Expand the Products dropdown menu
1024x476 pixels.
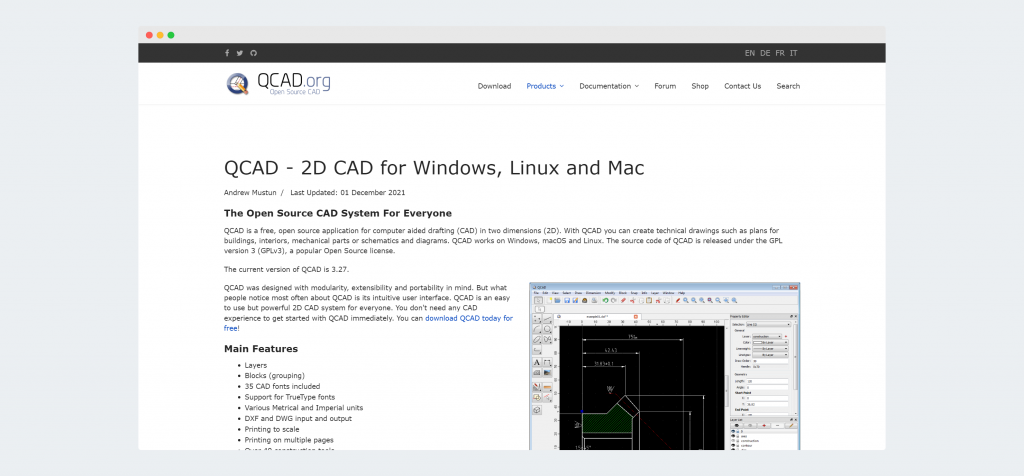click(545, 86)
